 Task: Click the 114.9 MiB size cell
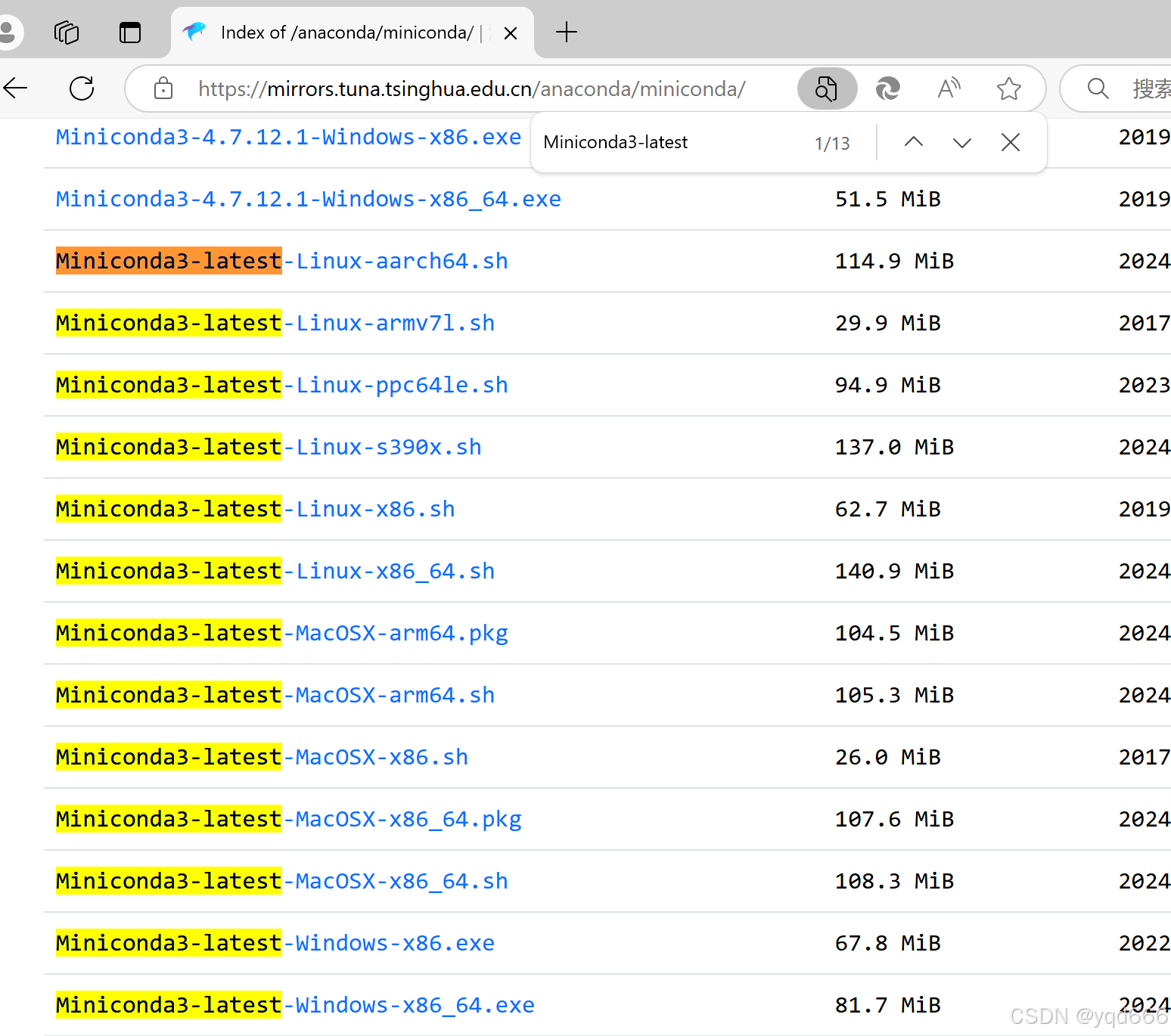(x=894, y=261)
